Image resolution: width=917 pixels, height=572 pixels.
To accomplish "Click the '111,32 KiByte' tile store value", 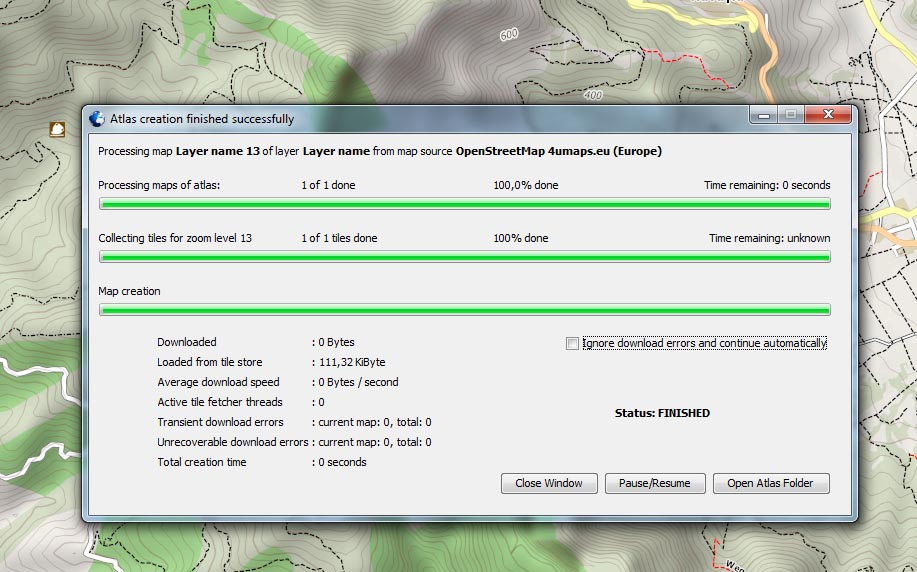I will [352, 362].
